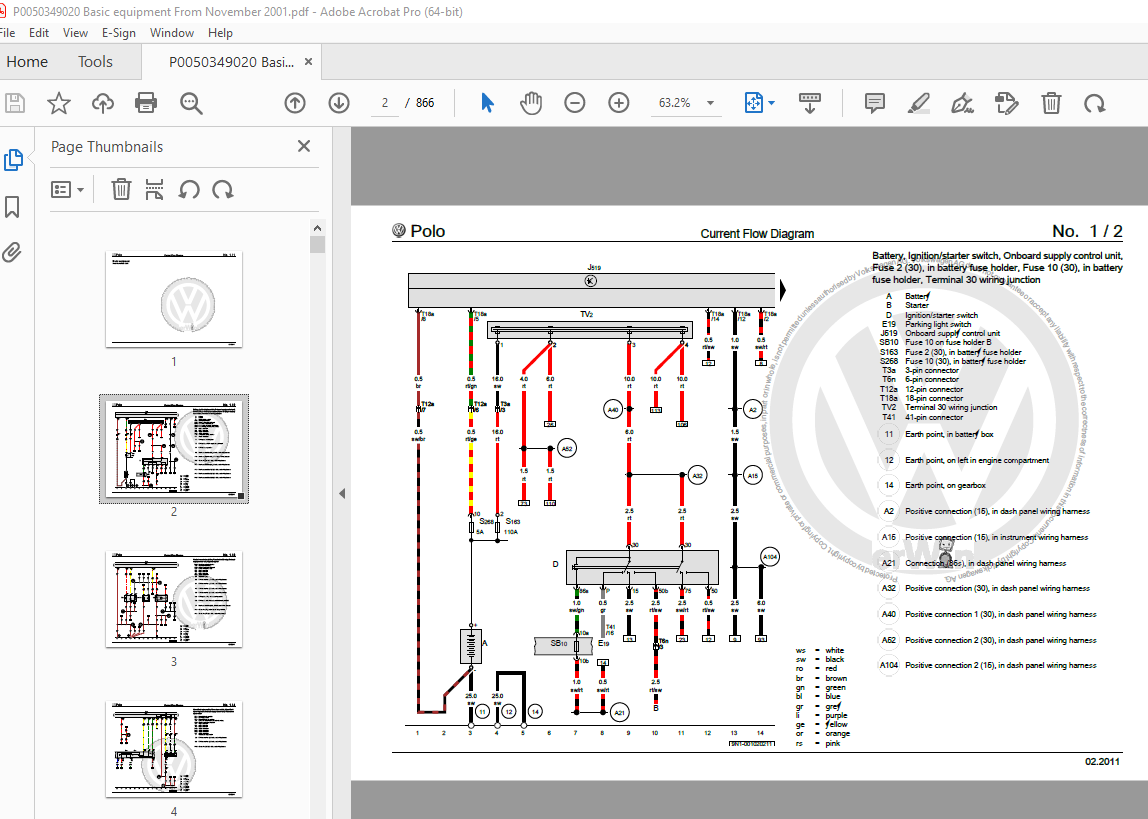Collapse the navigation pane arrow

click(x=341, y=493)
